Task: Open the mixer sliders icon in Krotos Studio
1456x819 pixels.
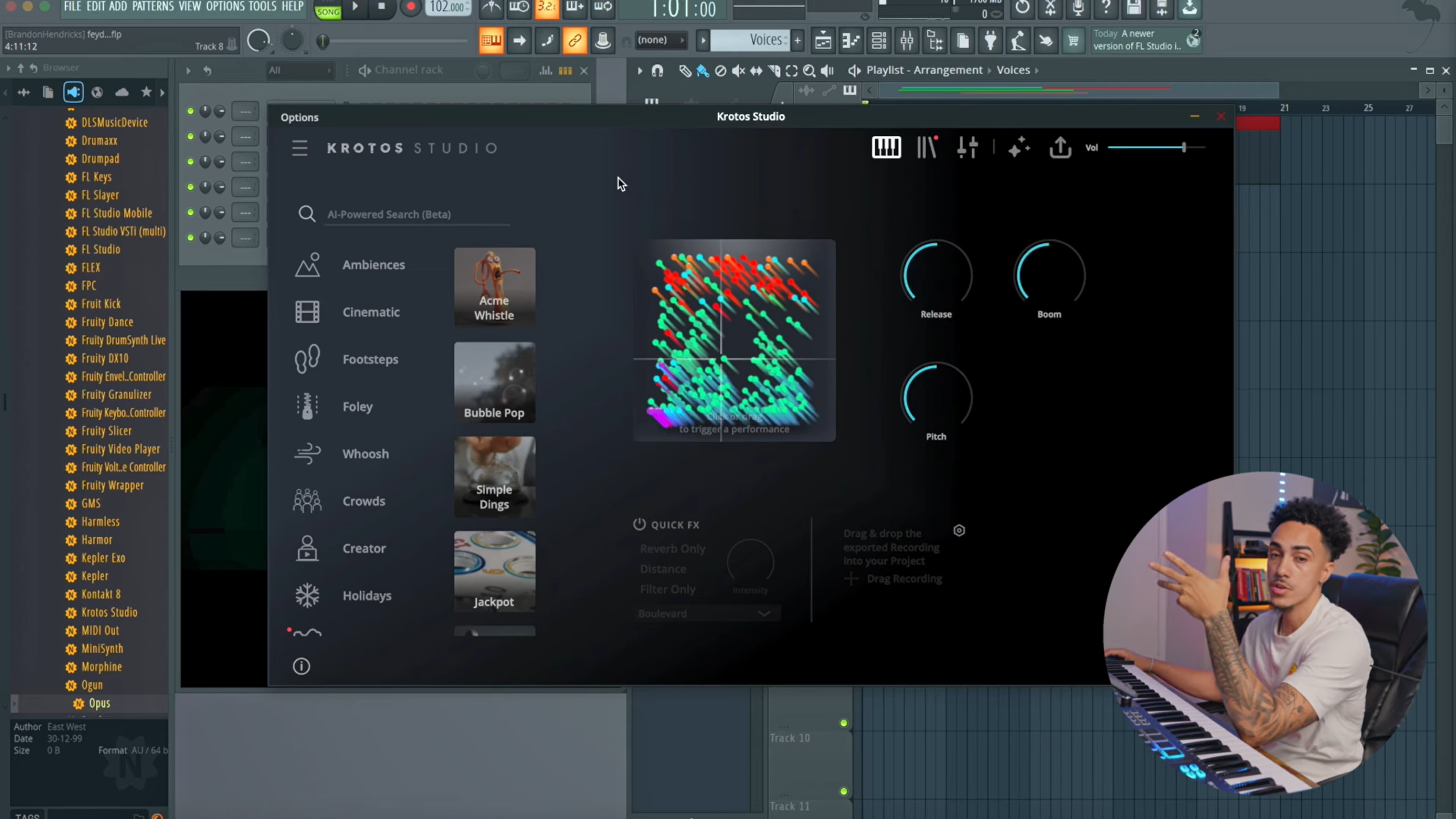Action: click(x=967, y=148)
